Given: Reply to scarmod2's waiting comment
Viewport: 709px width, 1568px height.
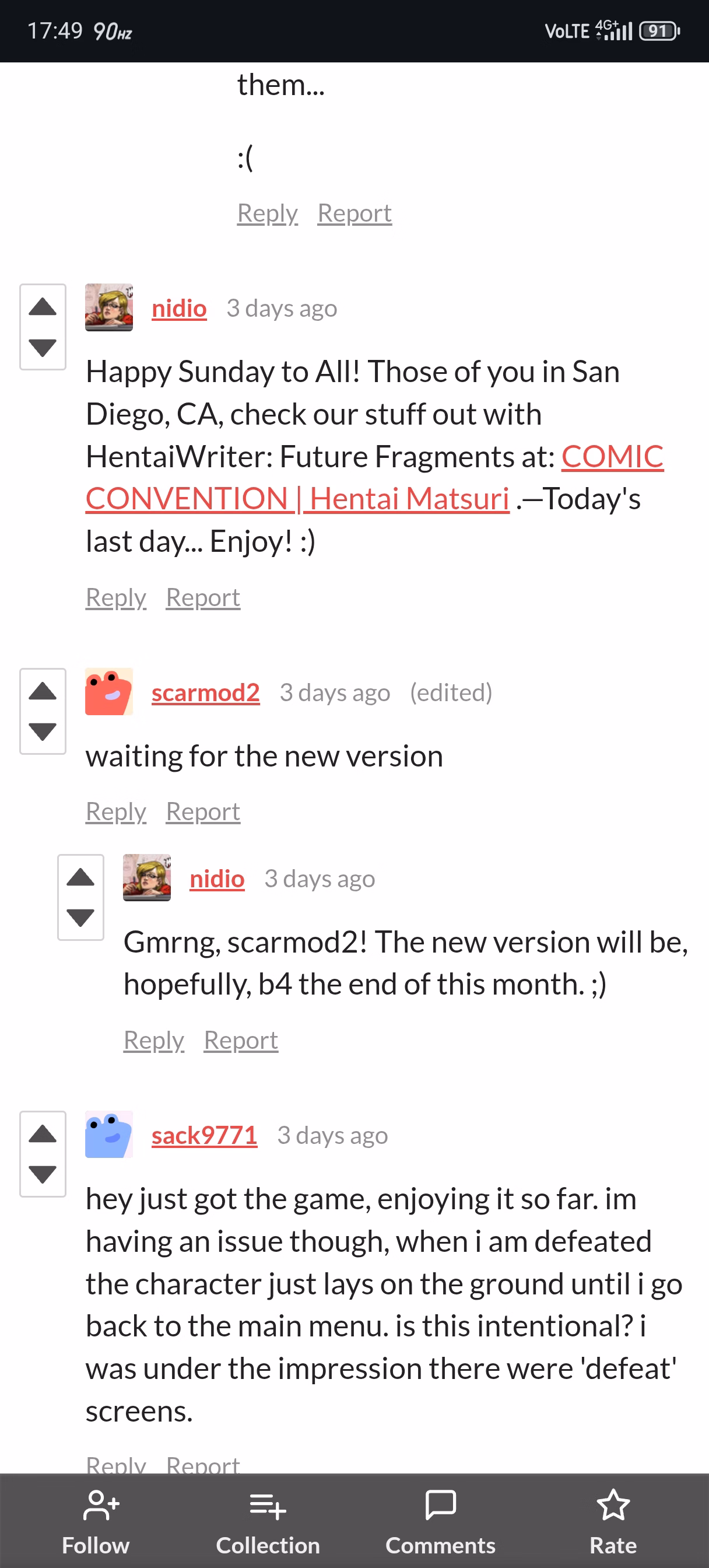Looking at the screenshot, I should pyautogui.click(x=116, y=811).
